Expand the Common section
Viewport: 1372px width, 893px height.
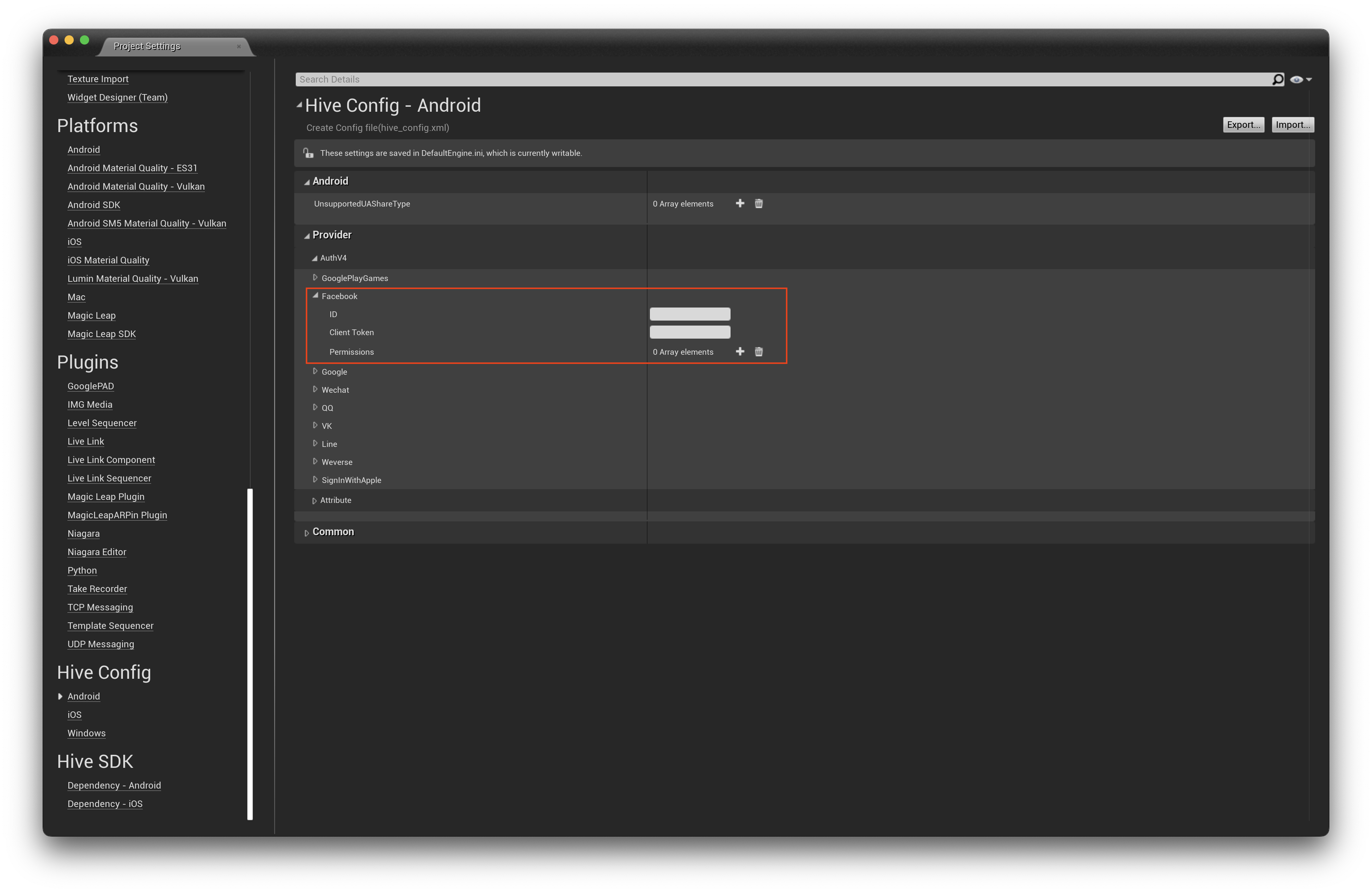pyautogui.click(x=307, y=533)
